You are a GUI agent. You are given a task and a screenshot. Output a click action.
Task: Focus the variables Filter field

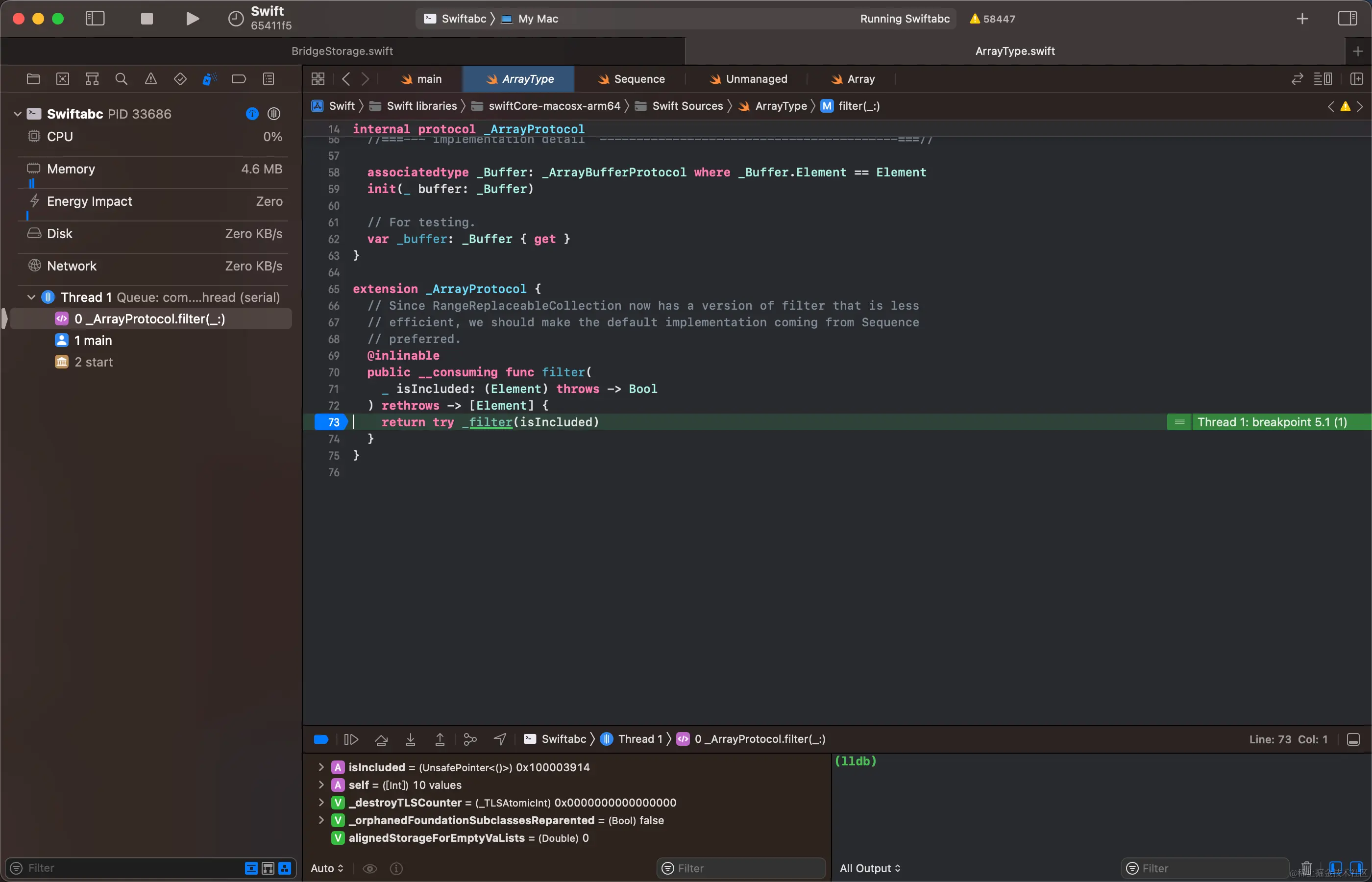click(741, 868)
